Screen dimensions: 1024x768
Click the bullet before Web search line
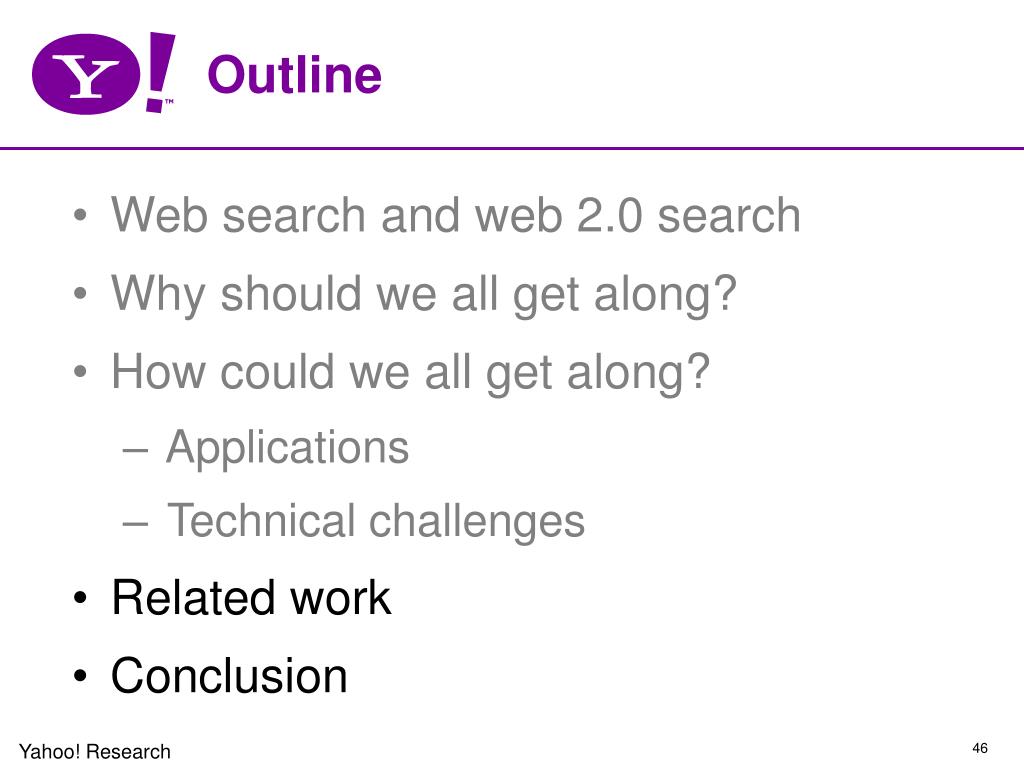click(80, 216)
